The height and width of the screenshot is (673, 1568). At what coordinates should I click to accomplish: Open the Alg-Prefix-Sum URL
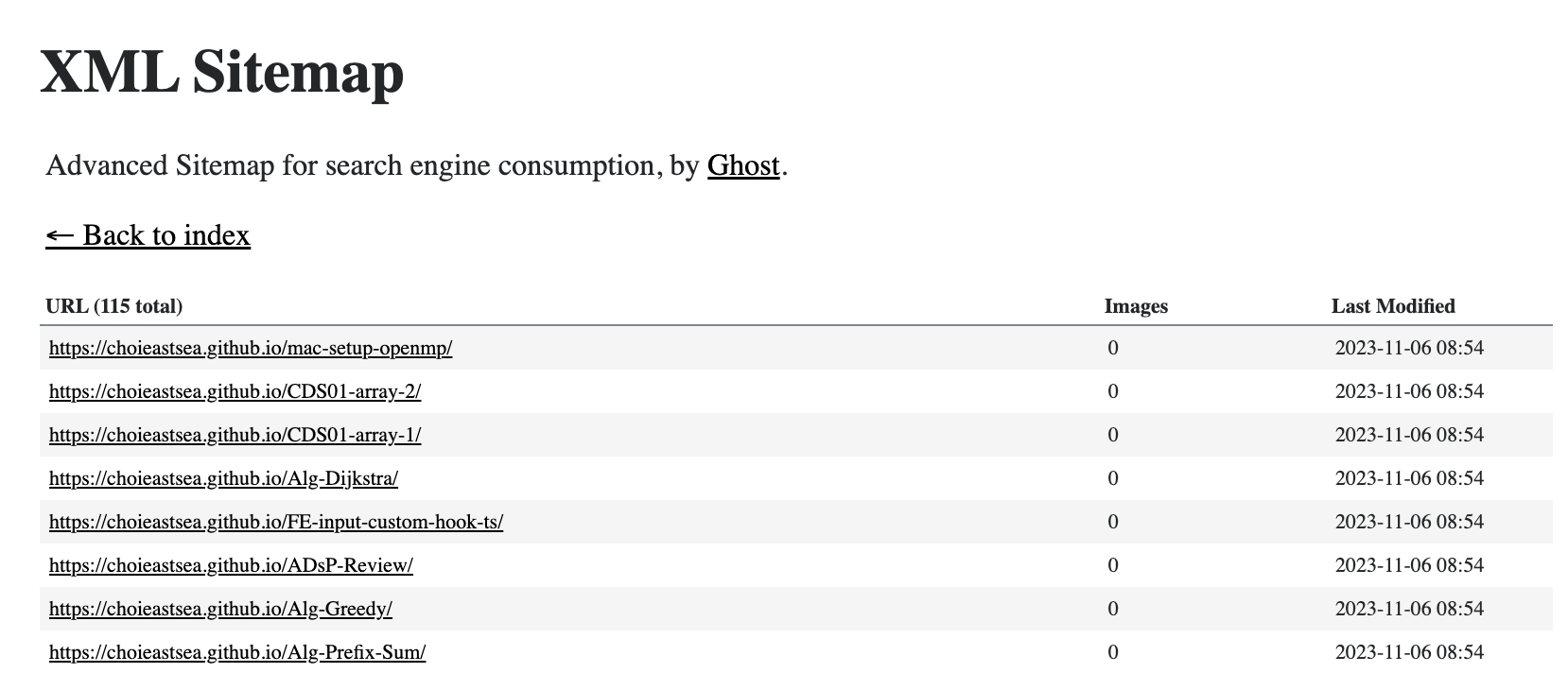[237, 652]
